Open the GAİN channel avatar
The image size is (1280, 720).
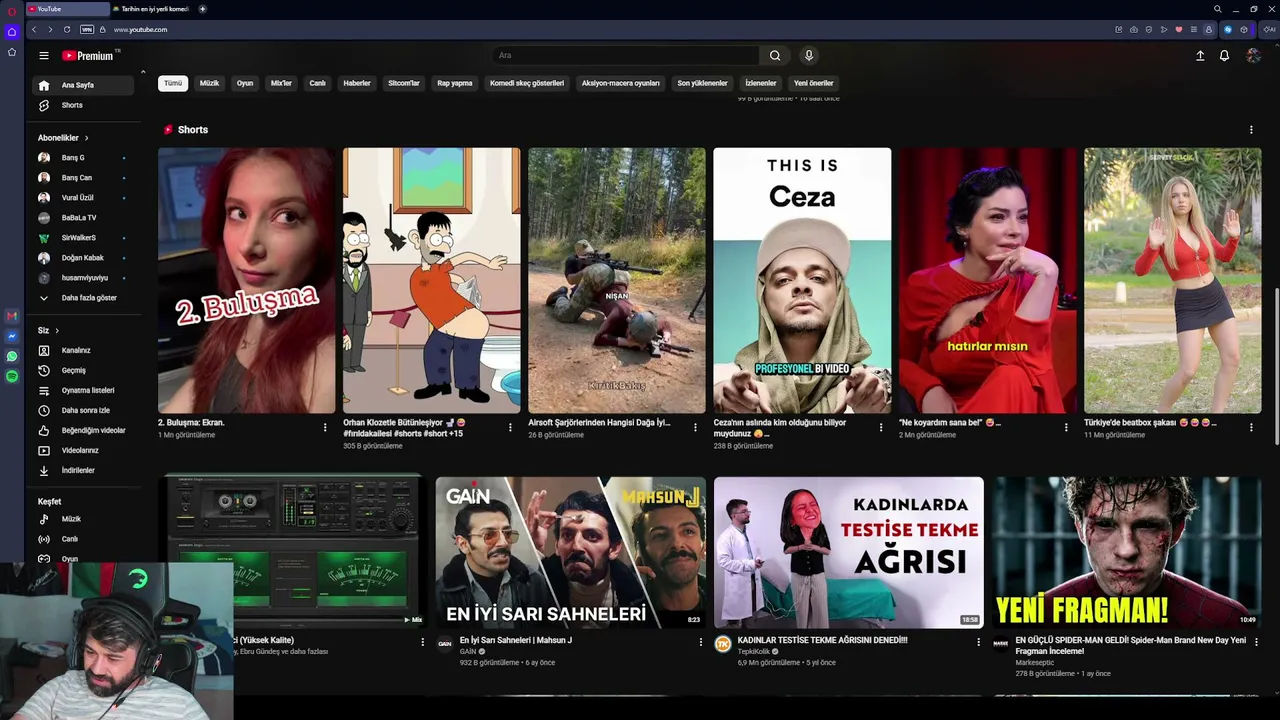coord(444,643)
